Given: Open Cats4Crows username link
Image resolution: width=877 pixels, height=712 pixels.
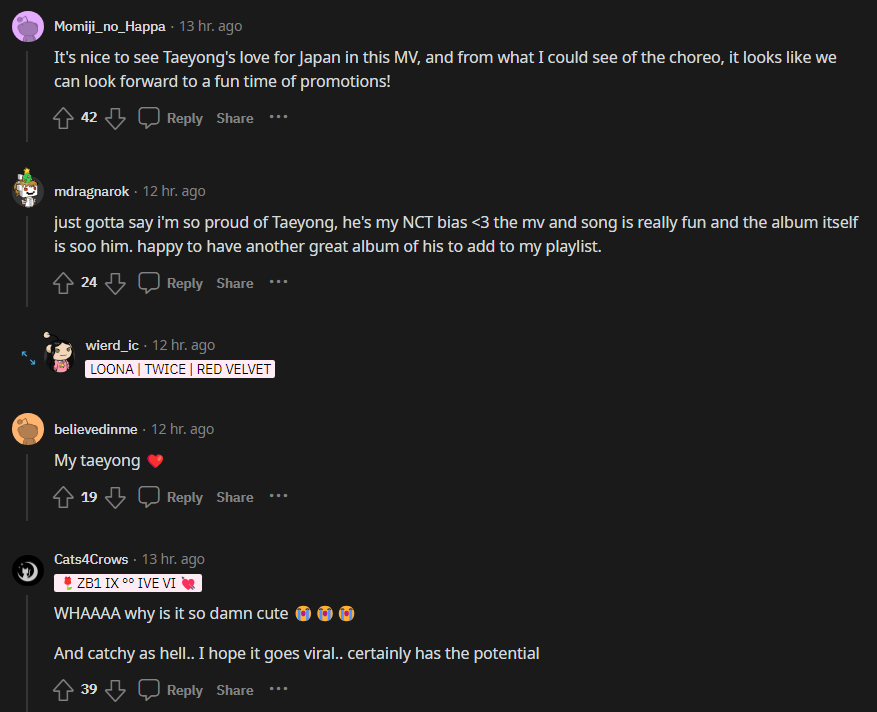Looking at the screenshot, I should [91, 559].
